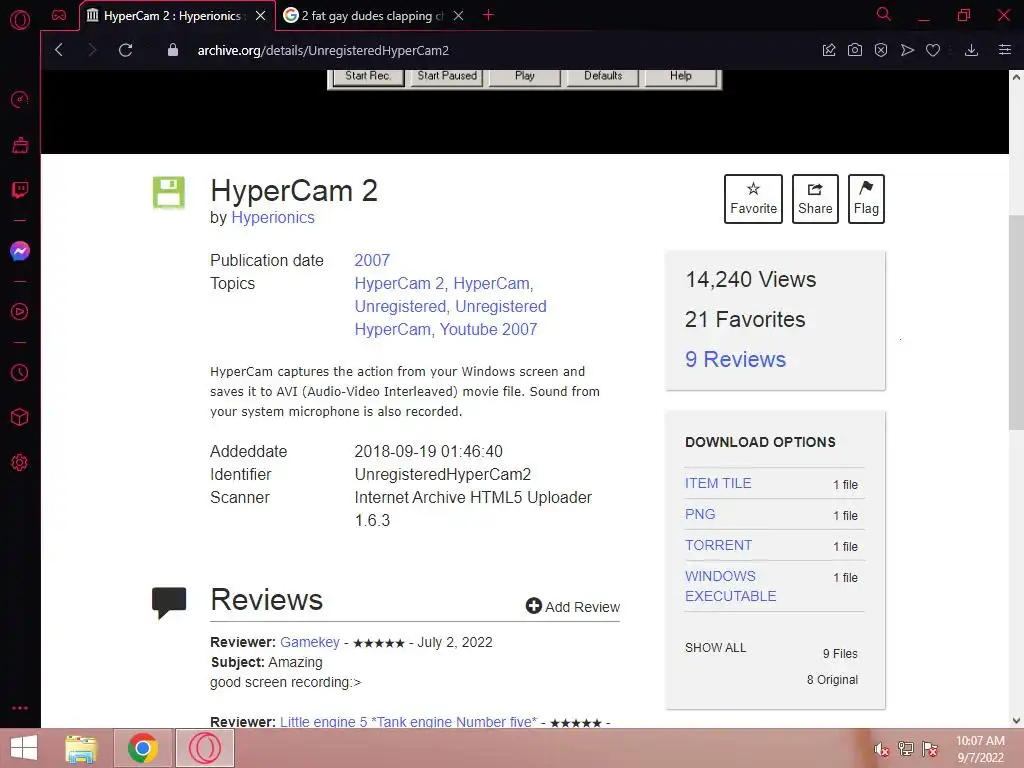Open Messenger in the sidebar

(20, 251)
